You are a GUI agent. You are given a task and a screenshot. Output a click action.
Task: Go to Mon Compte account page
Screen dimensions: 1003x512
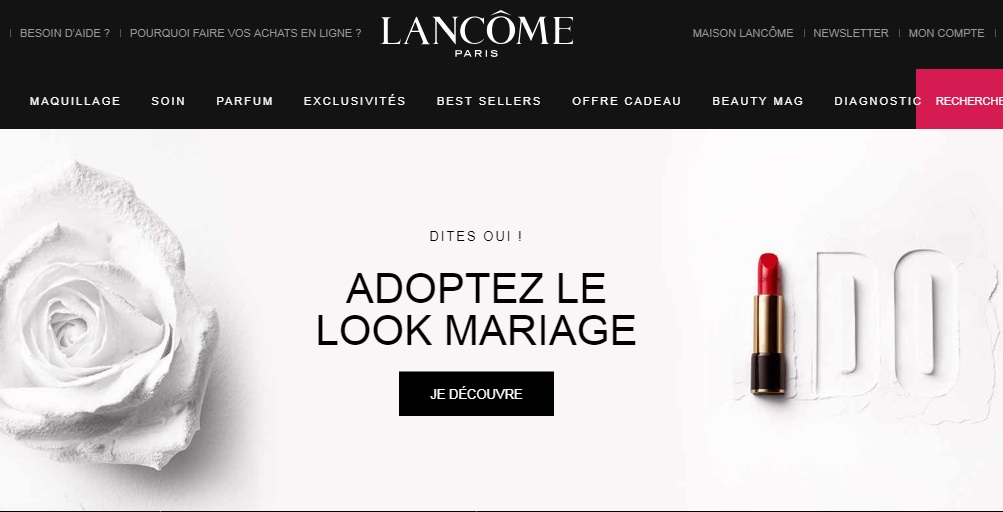click(946, 33)
